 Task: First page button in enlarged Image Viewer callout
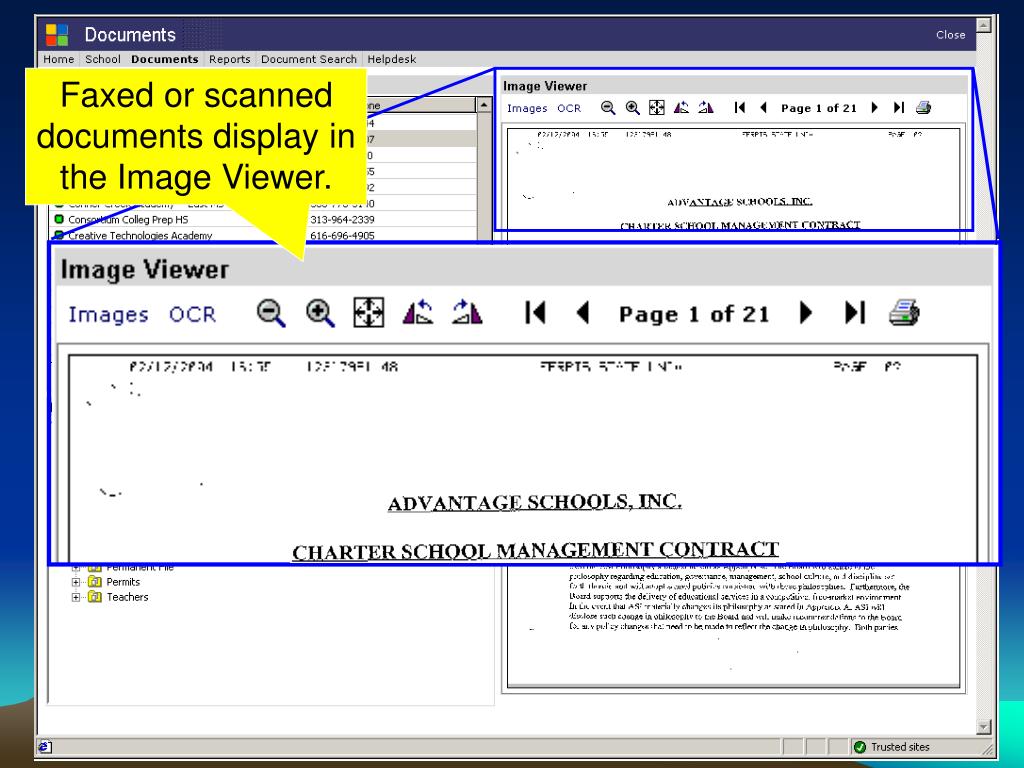535,313
